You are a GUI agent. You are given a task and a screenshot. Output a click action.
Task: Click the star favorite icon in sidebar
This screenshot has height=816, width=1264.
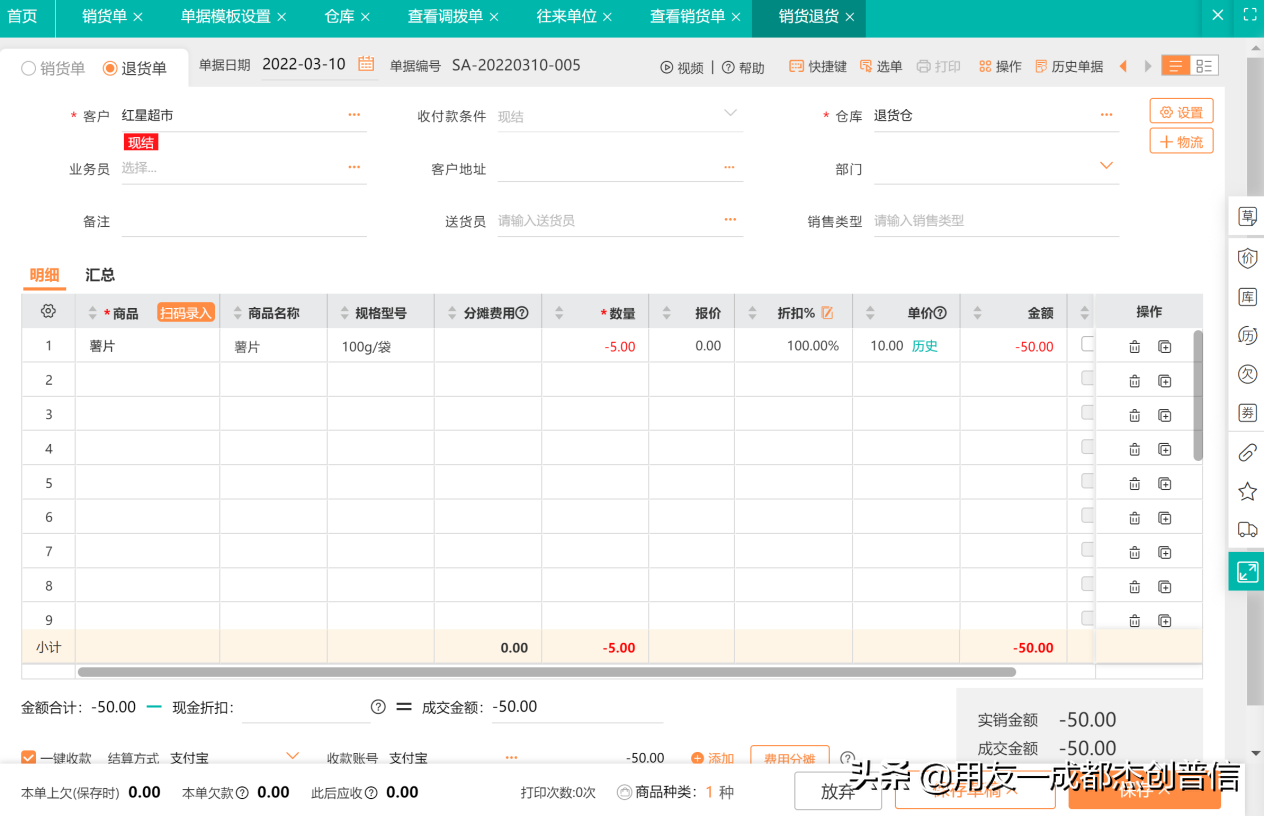tap(1246, 492)
